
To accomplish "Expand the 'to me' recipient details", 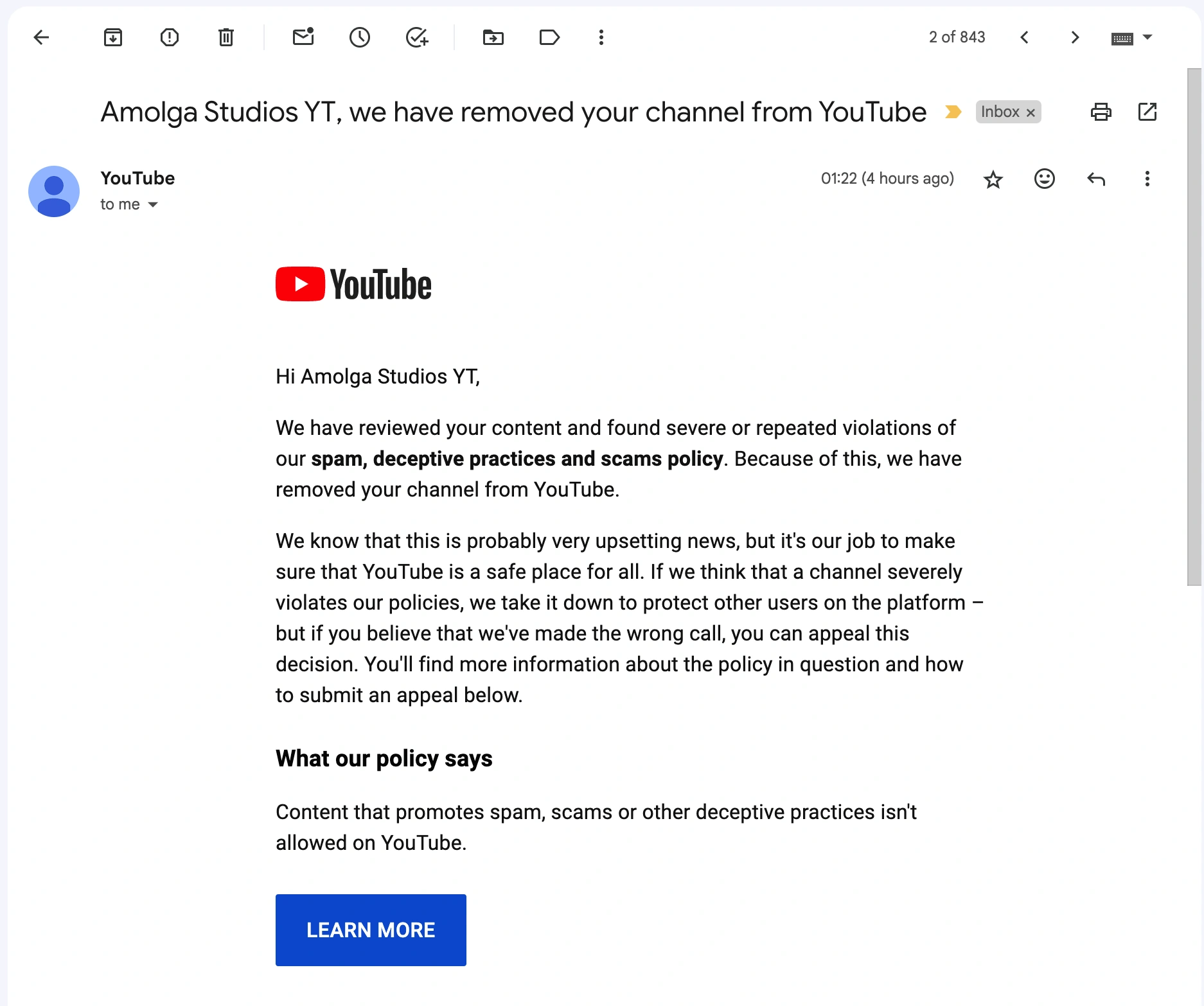I will point(153,204).
